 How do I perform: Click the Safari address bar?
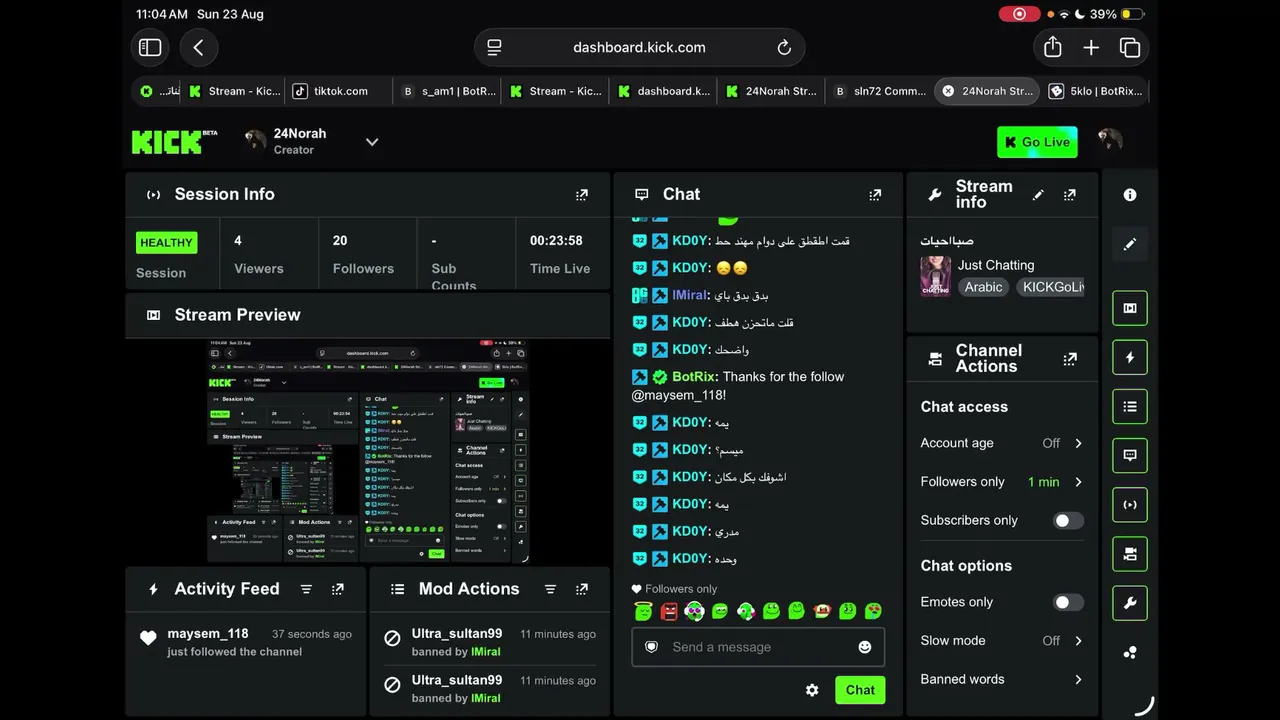(x=639, y=47)
